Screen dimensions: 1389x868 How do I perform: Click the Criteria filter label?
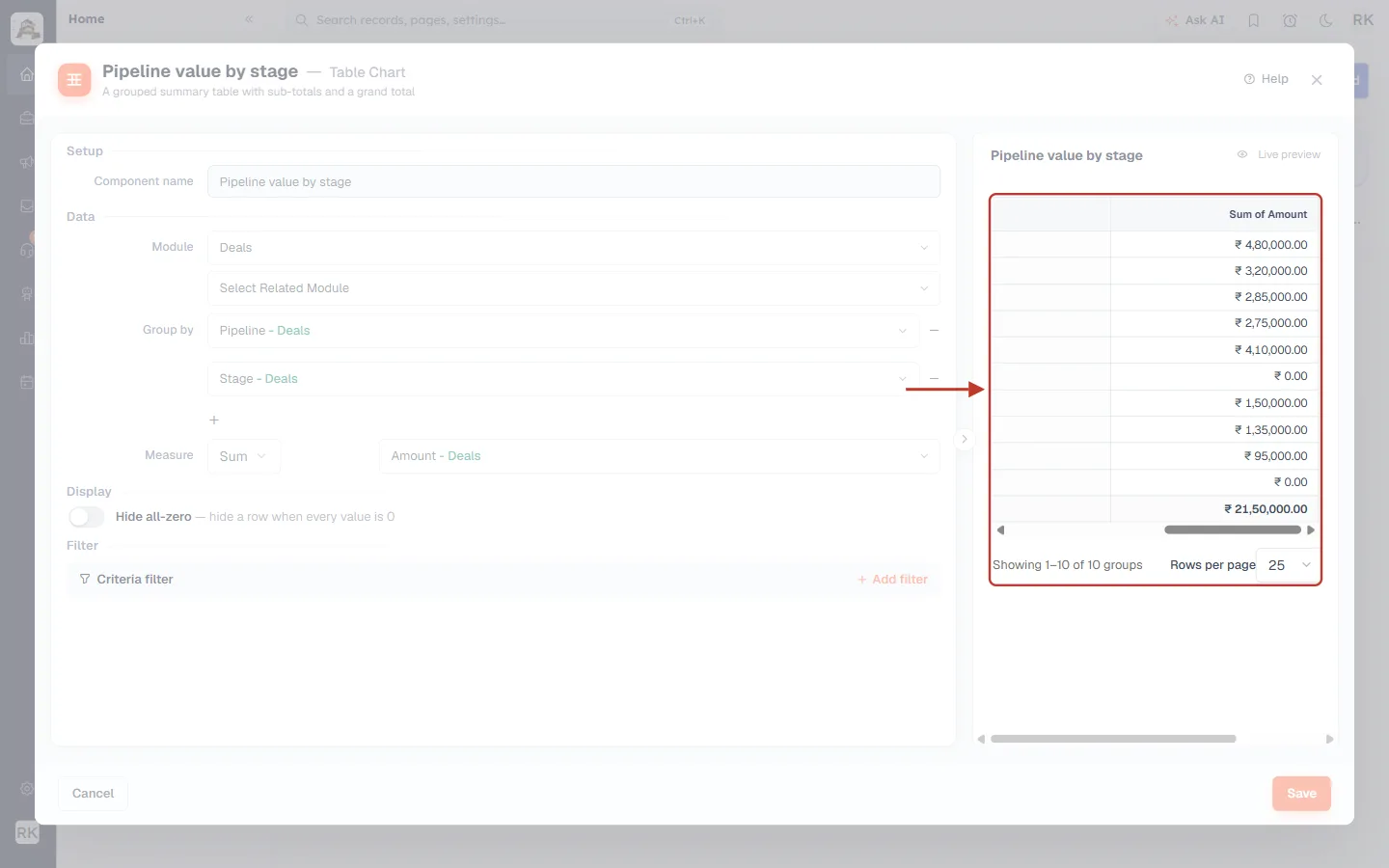(x=135, y=580)
